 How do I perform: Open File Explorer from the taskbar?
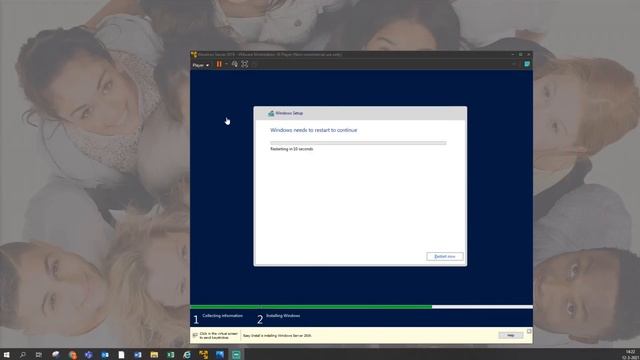[x=154, y=355]
